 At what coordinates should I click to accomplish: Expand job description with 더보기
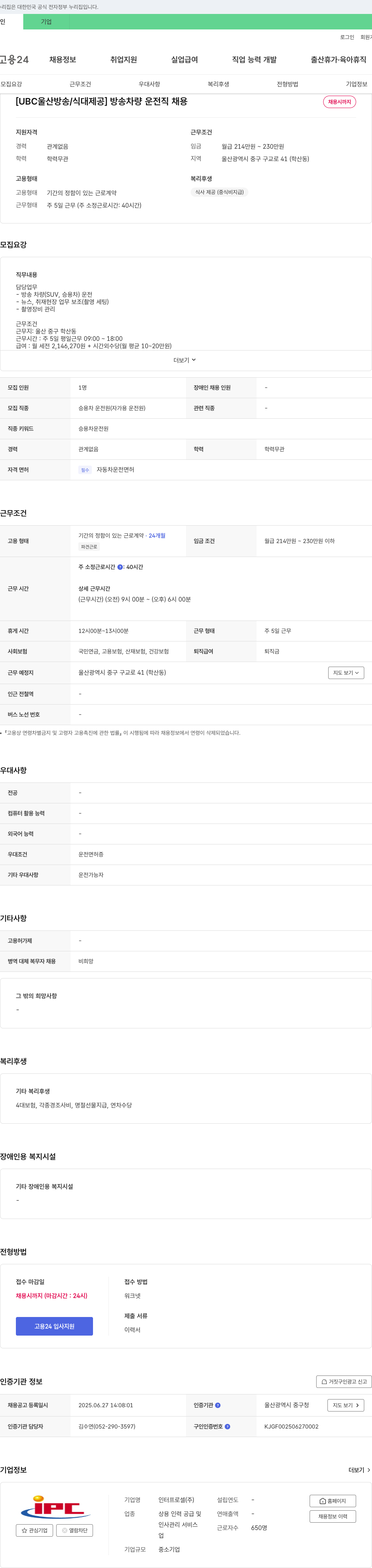click(x=184, y=360)
